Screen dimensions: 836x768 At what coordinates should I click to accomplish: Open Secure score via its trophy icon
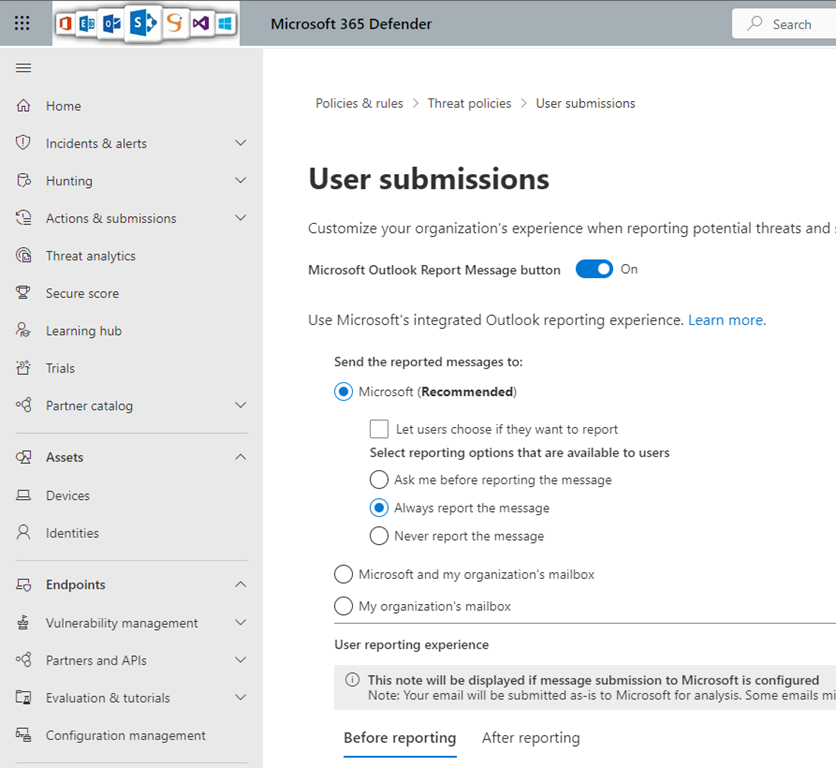pyautogui.click(x=24, y=293)
